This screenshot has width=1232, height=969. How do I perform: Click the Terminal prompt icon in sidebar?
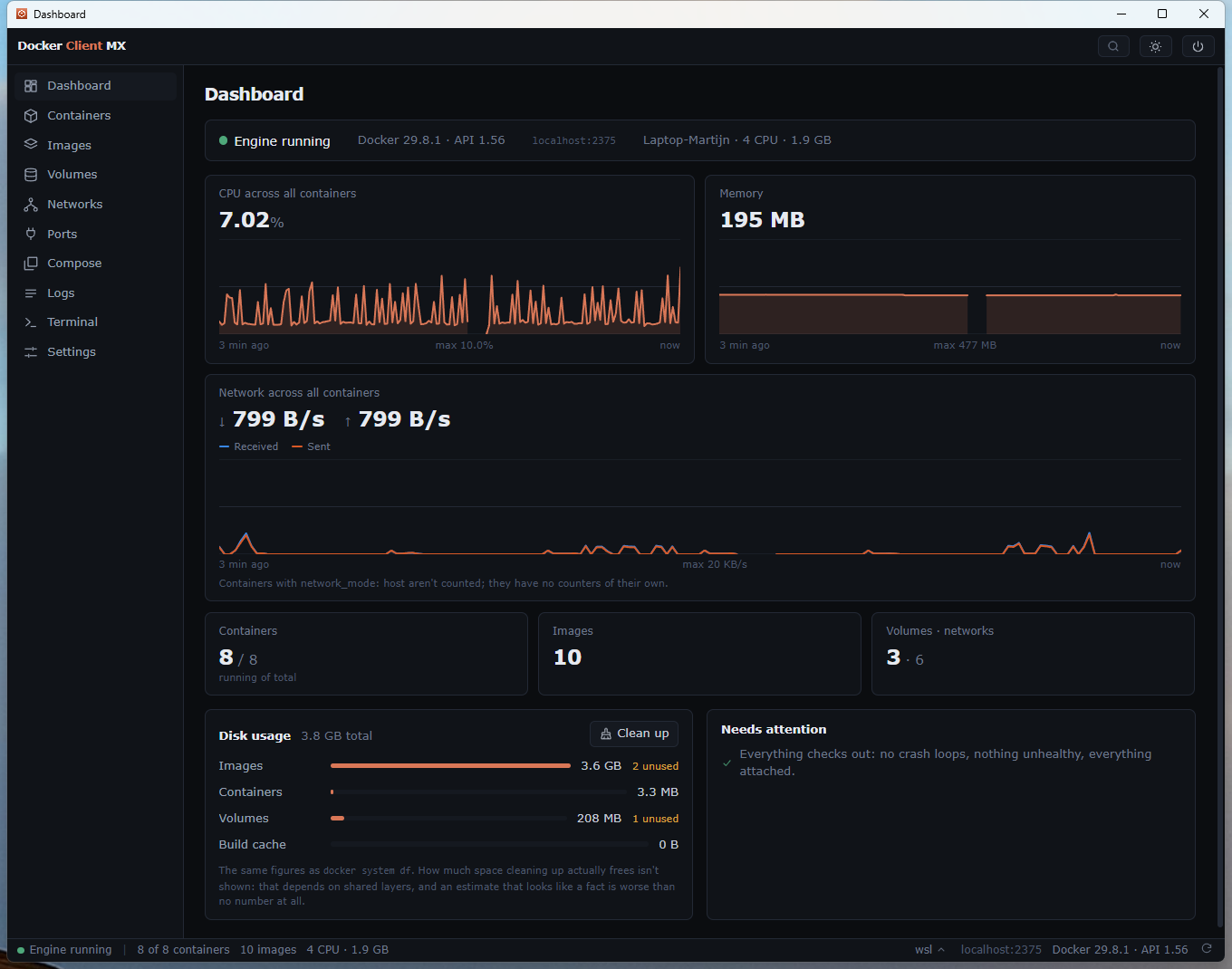[31, 322]
